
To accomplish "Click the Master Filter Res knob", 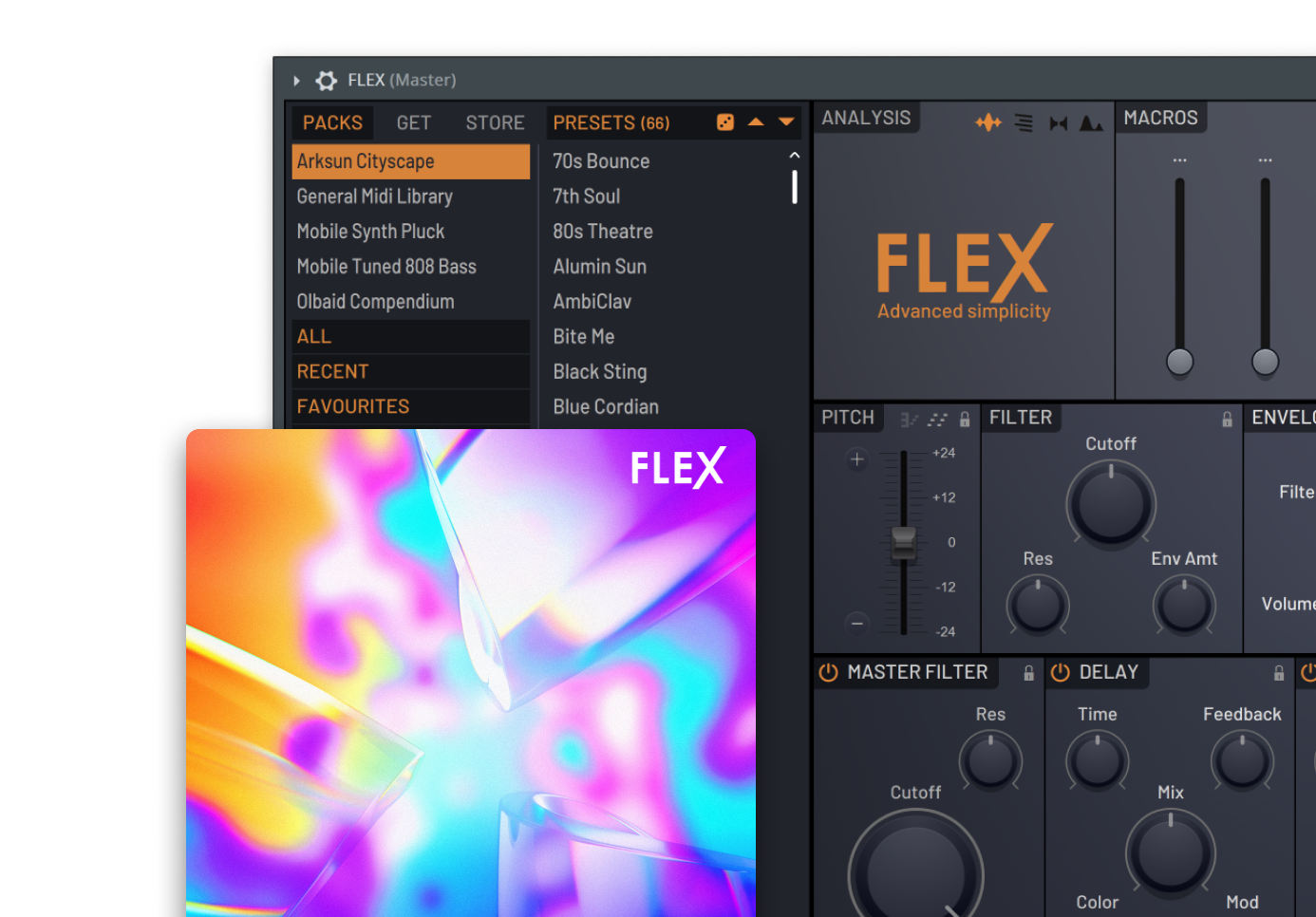I will tap(990, 761).
